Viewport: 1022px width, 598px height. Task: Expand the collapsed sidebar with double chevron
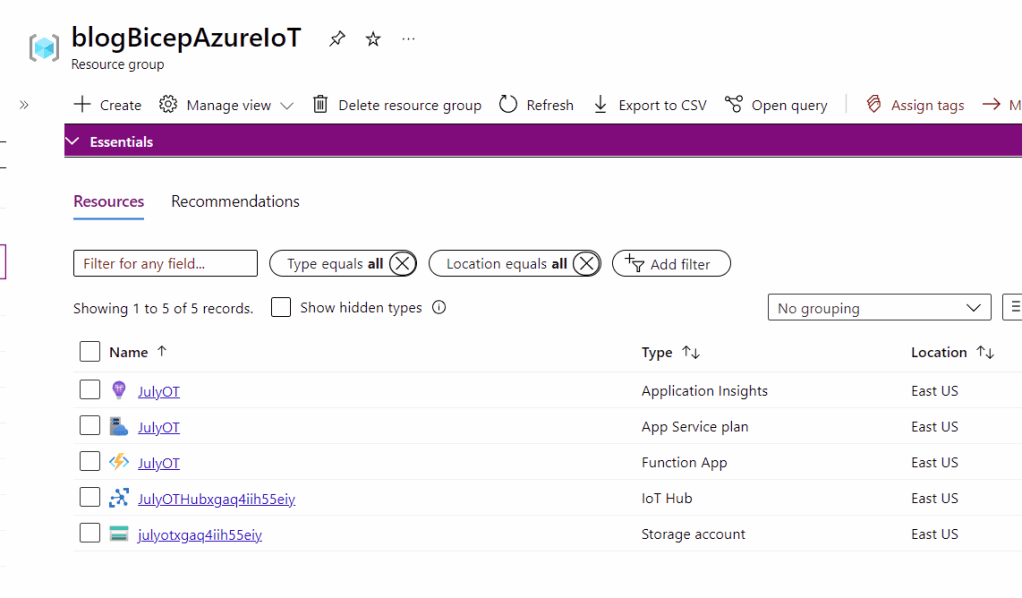pyautogui.click(x=24, y=105)
